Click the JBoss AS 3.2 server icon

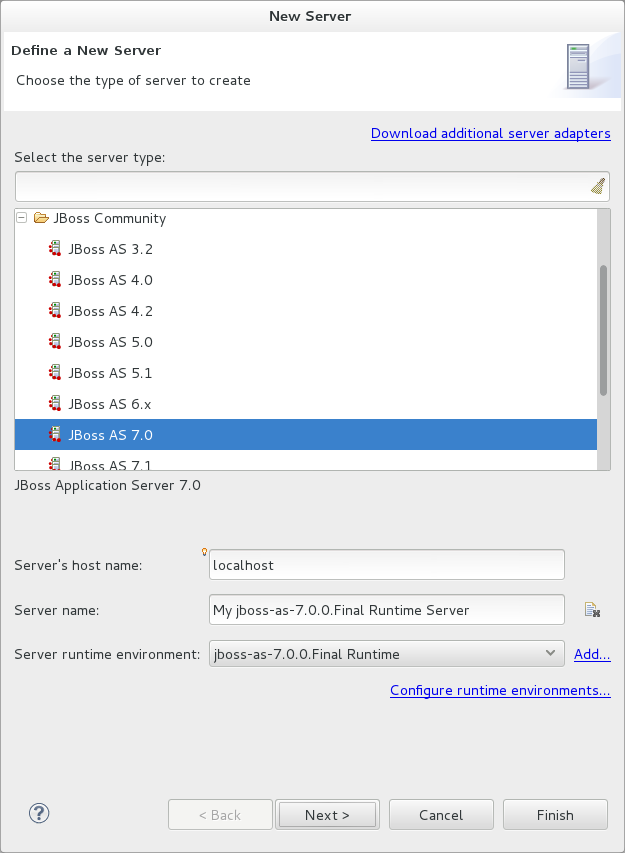(55, 248)
